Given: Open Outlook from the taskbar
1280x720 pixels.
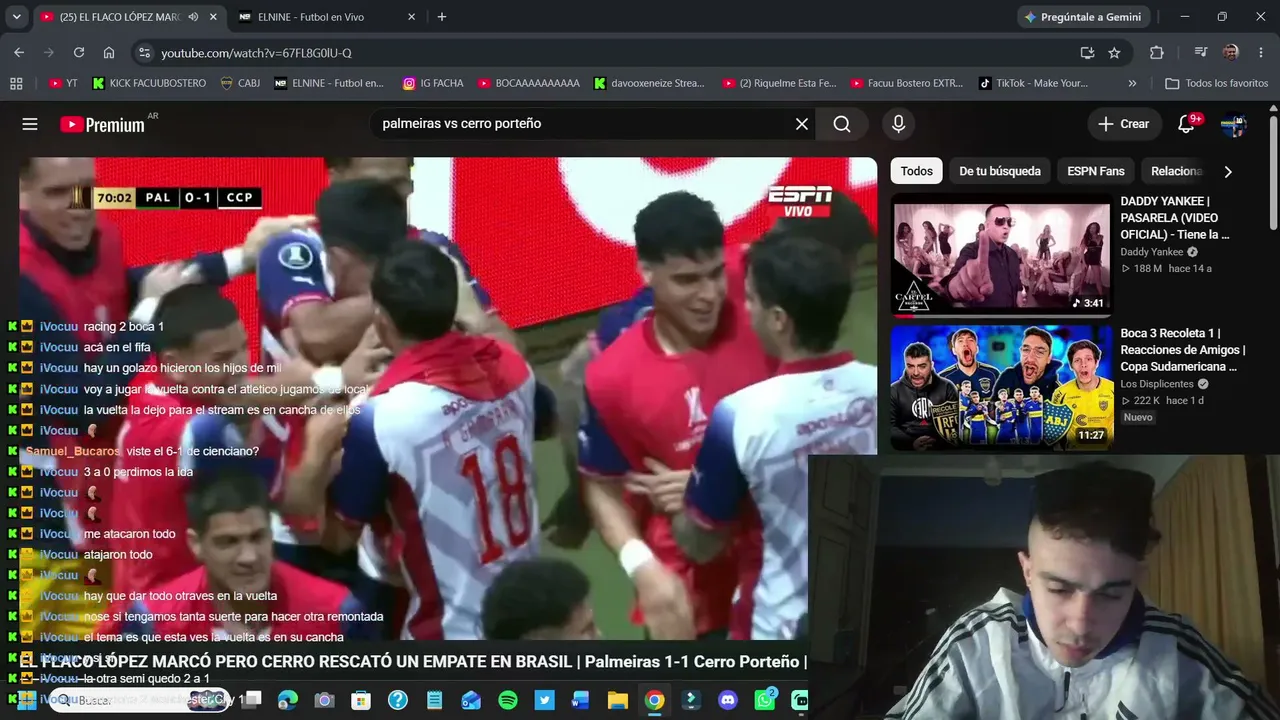Looking at the screenshot, I should click(x=471, y=700).
